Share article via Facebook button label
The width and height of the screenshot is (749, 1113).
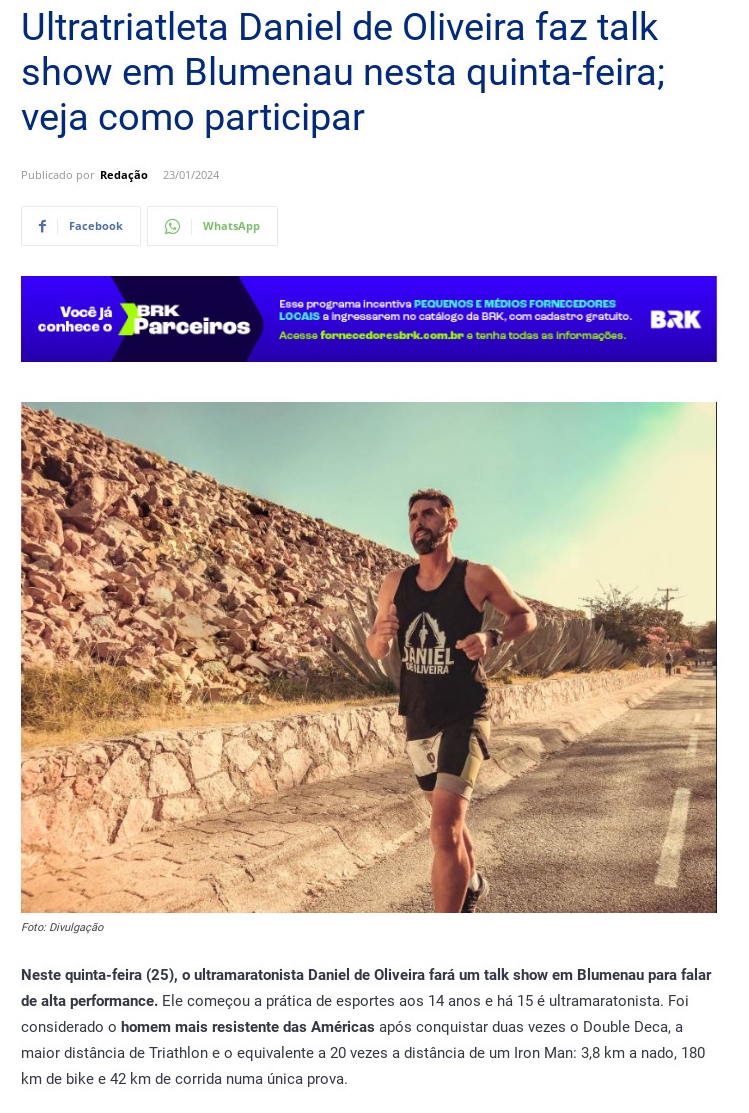pyautogui.click(x=96, y=226)
